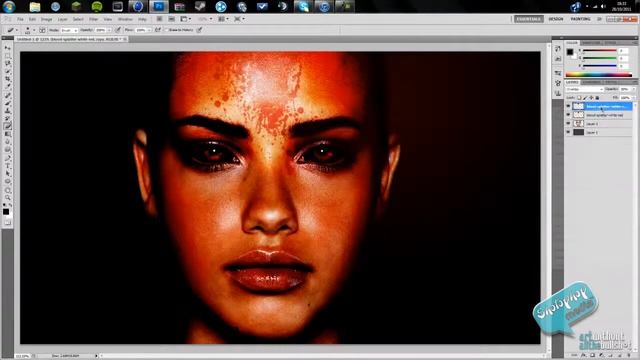This screenshot has width=640, height=360.
Task: Select the Gradient tool
Action: click(8, 134)
